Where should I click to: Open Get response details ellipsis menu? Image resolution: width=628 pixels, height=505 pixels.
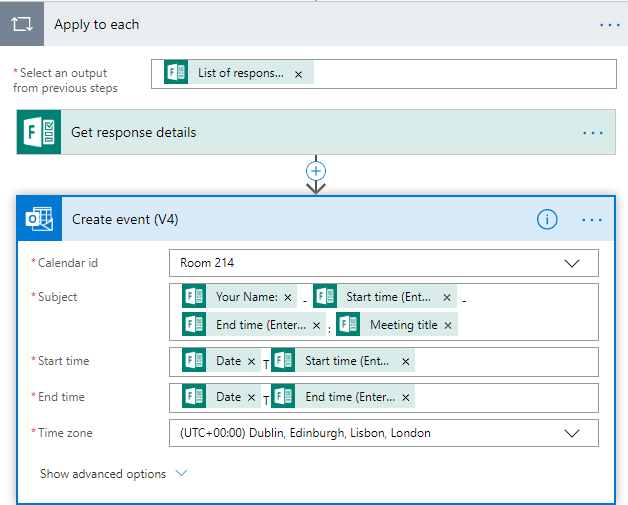593,133
